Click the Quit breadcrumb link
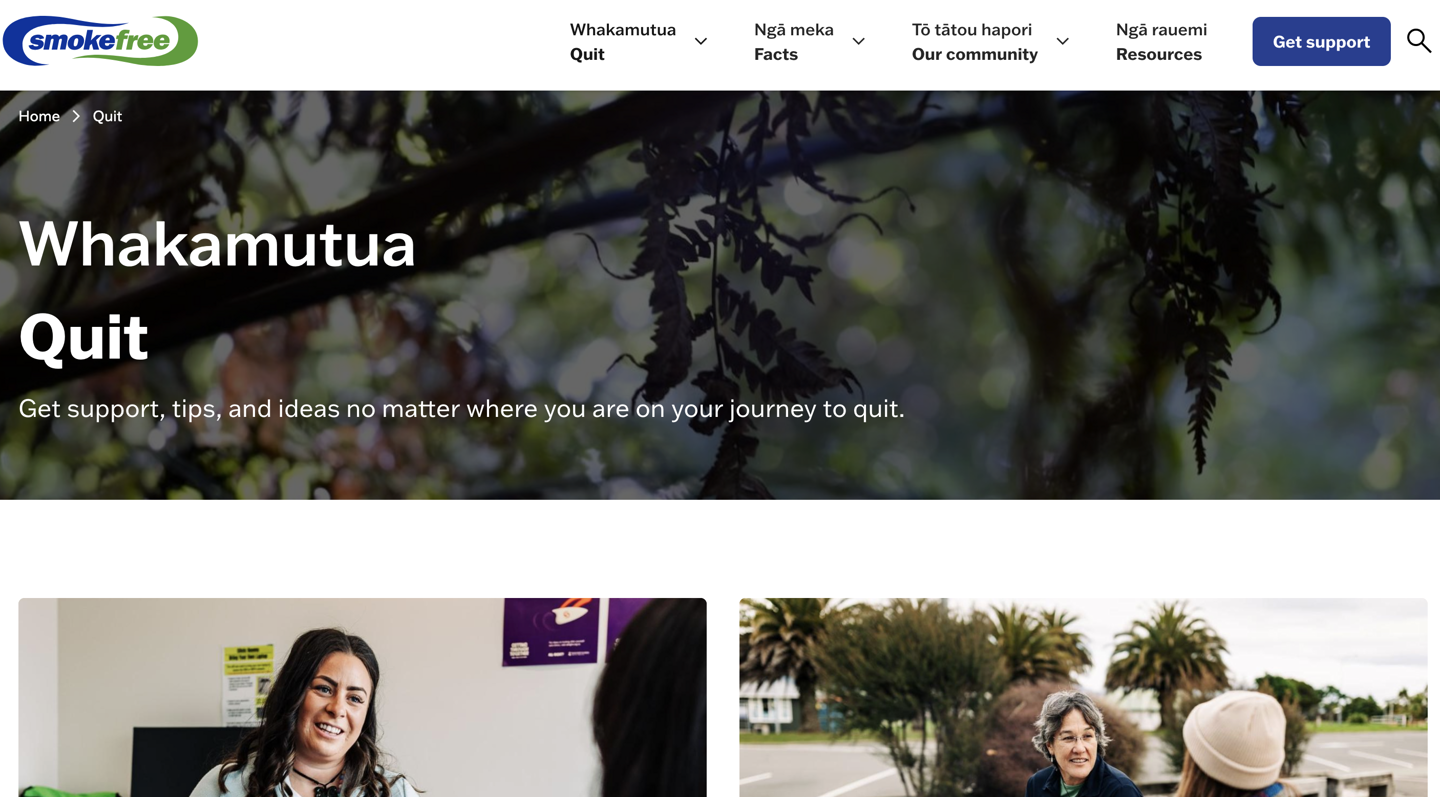Screen dimensions: 1440x797 (107, 116)
